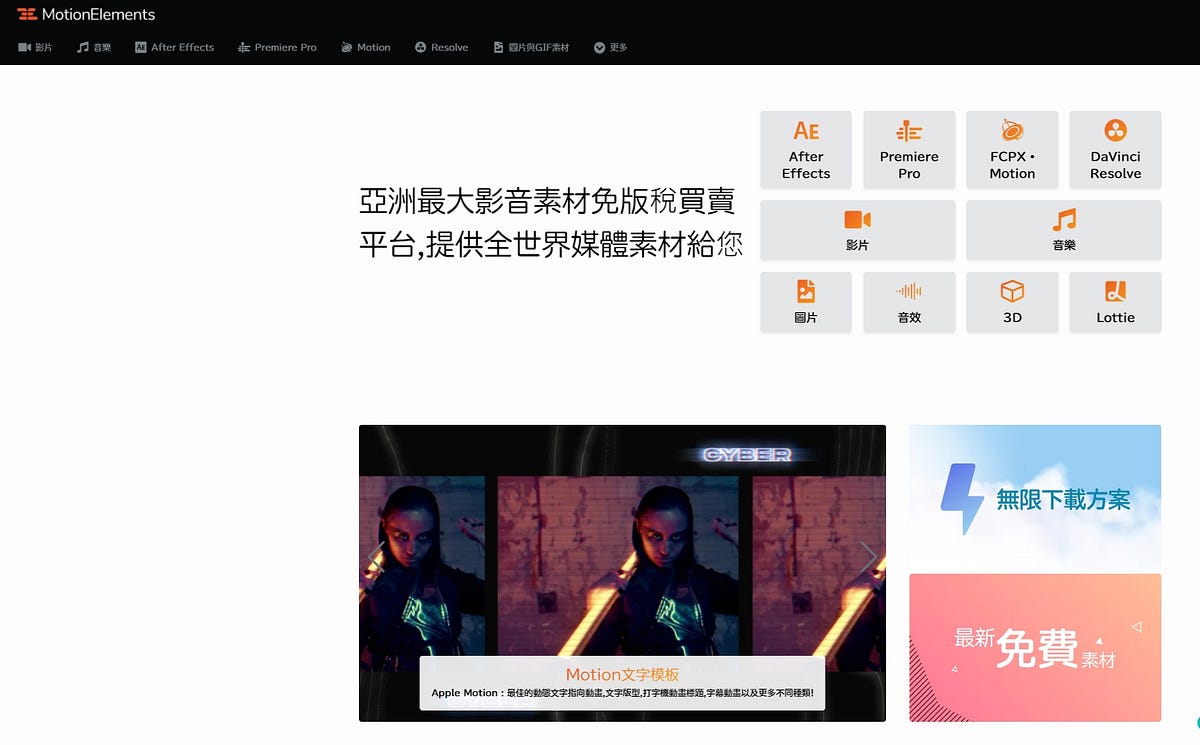This screenshot has width=1200, height=745.
Task: Go to previous carousel slide arrow
Action: (376, 558)
